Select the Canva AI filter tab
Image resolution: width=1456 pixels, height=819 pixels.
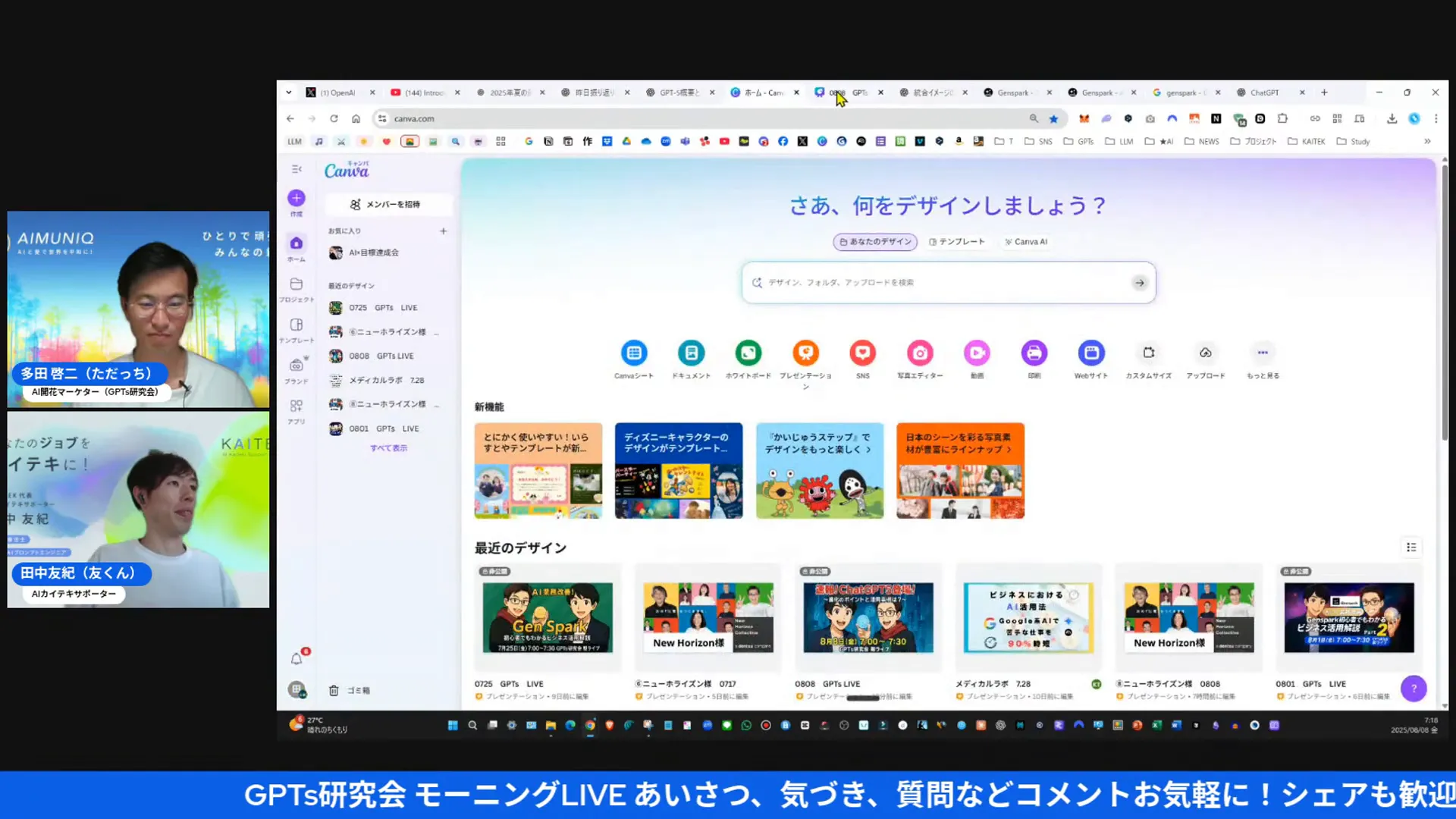pyautogui.click(x=1026, y=242)
